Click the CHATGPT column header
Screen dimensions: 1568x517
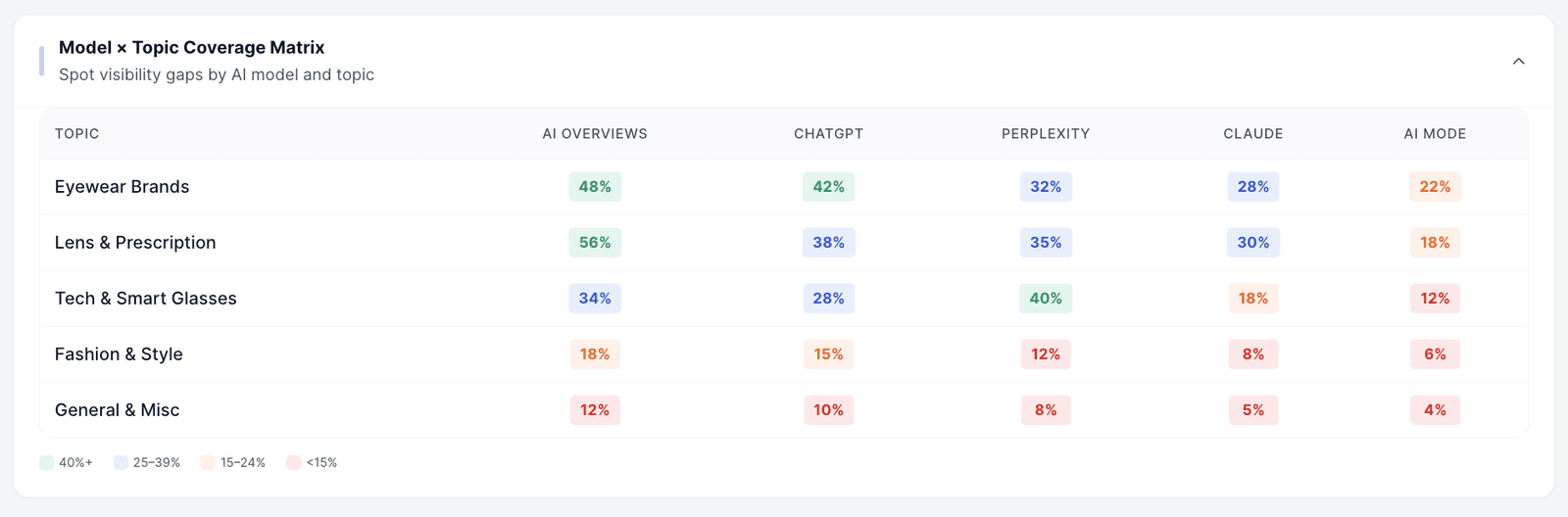coord(828,134)
